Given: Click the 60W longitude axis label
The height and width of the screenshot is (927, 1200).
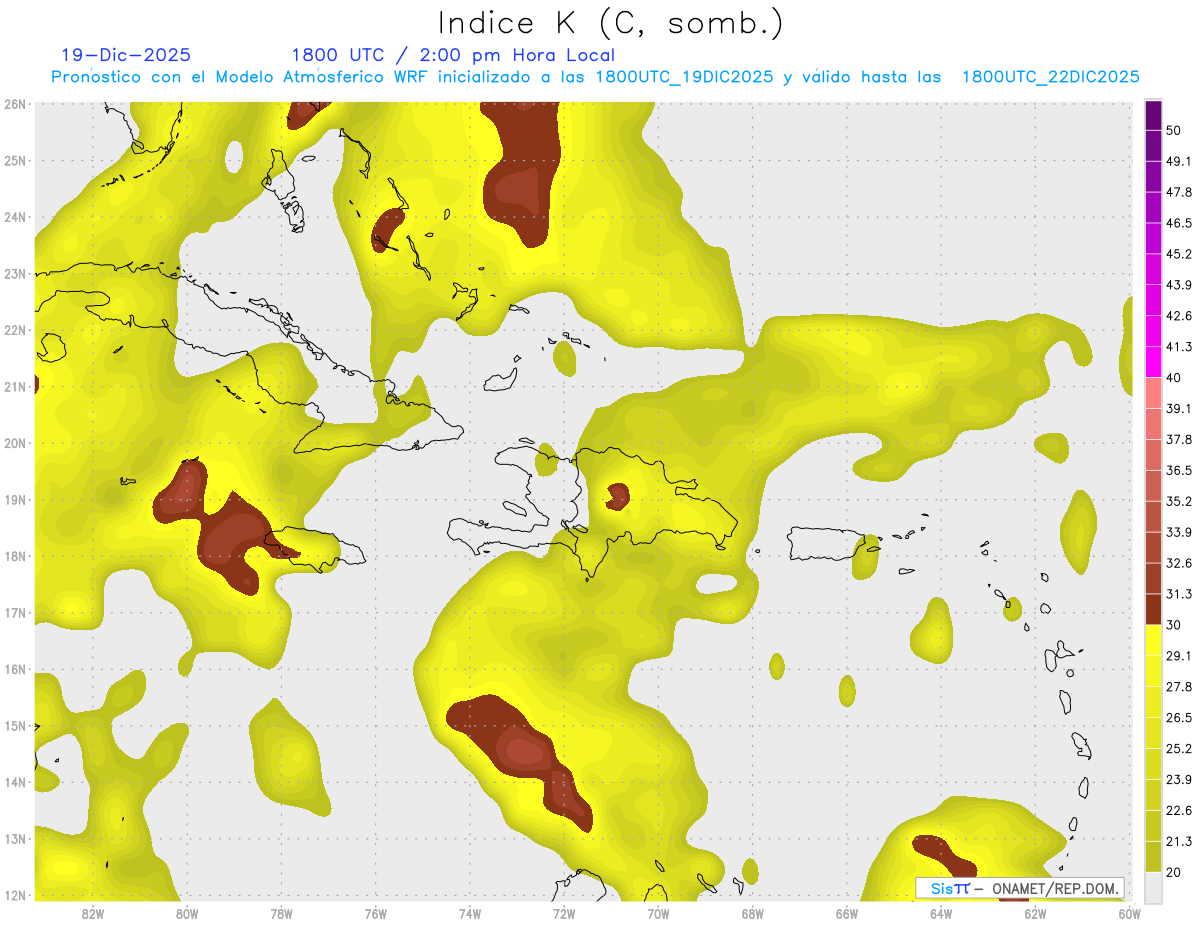Looking at the screenshot, I should click(1130, 913).
